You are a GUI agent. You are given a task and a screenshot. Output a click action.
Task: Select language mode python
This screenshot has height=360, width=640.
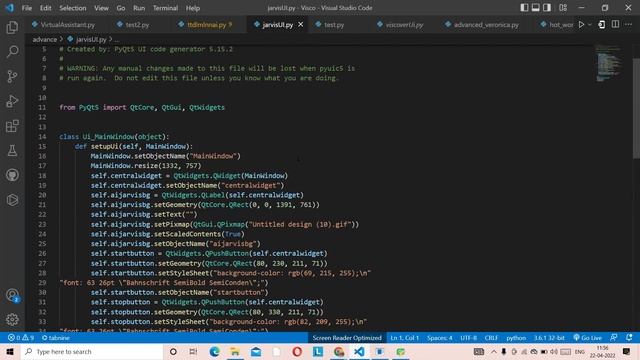pos(516,338)
